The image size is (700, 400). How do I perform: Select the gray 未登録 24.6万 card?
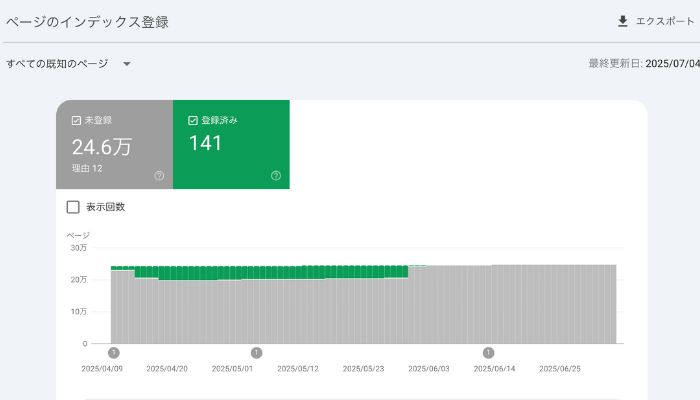tap(115, 145)
